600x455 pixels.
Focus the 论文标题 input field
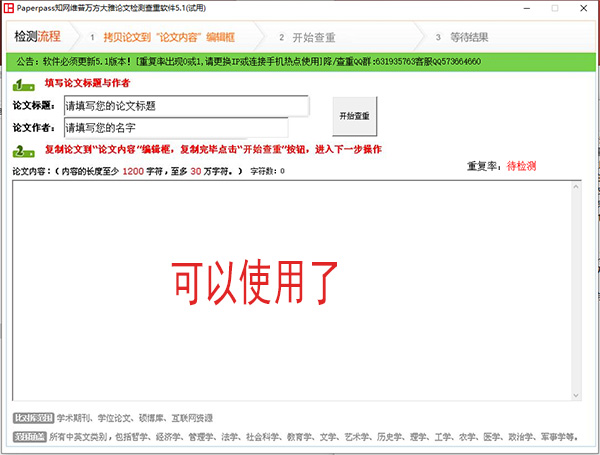[186, 106]
